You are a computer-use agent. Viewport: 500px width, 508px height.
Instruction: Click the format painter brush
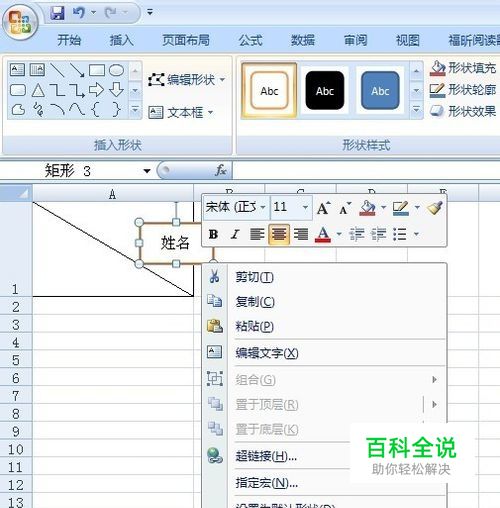point(435,207)
